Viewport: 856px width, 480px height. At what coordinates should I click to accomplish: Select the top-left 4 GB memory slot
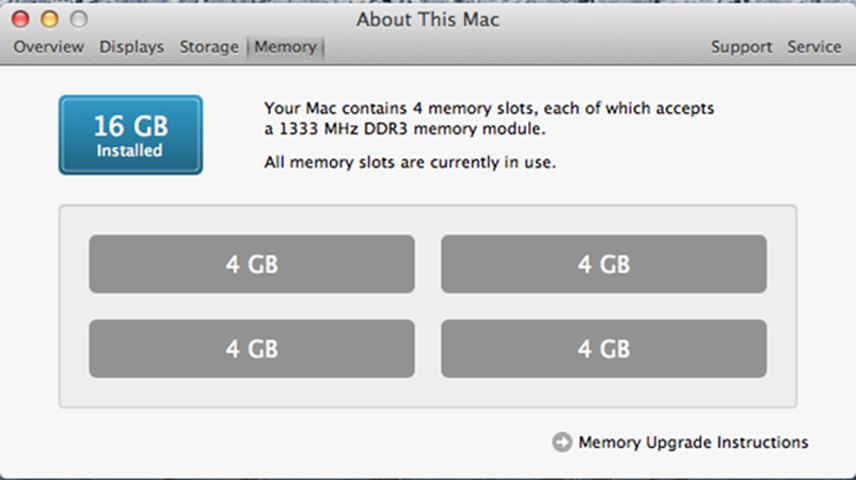point(251,264)
